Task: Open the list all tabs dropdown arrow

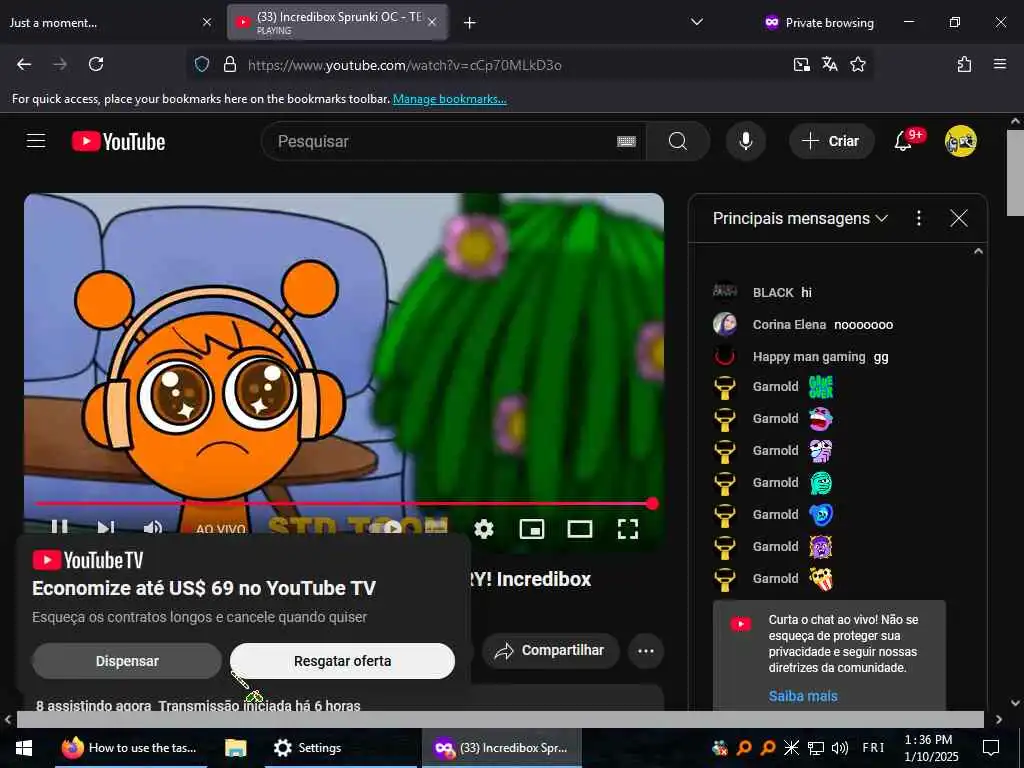Action: click(697, 22)
